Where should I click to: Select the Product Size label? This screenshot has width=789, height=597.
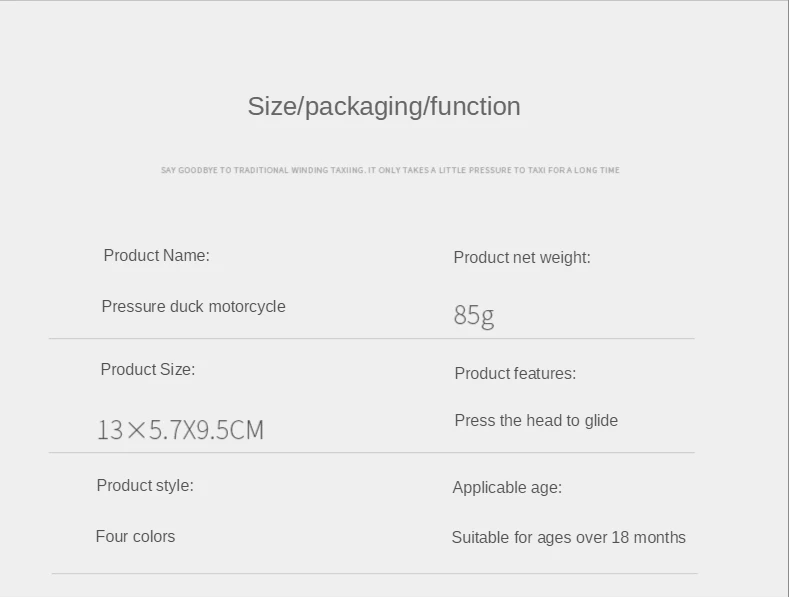pos(148,369)
